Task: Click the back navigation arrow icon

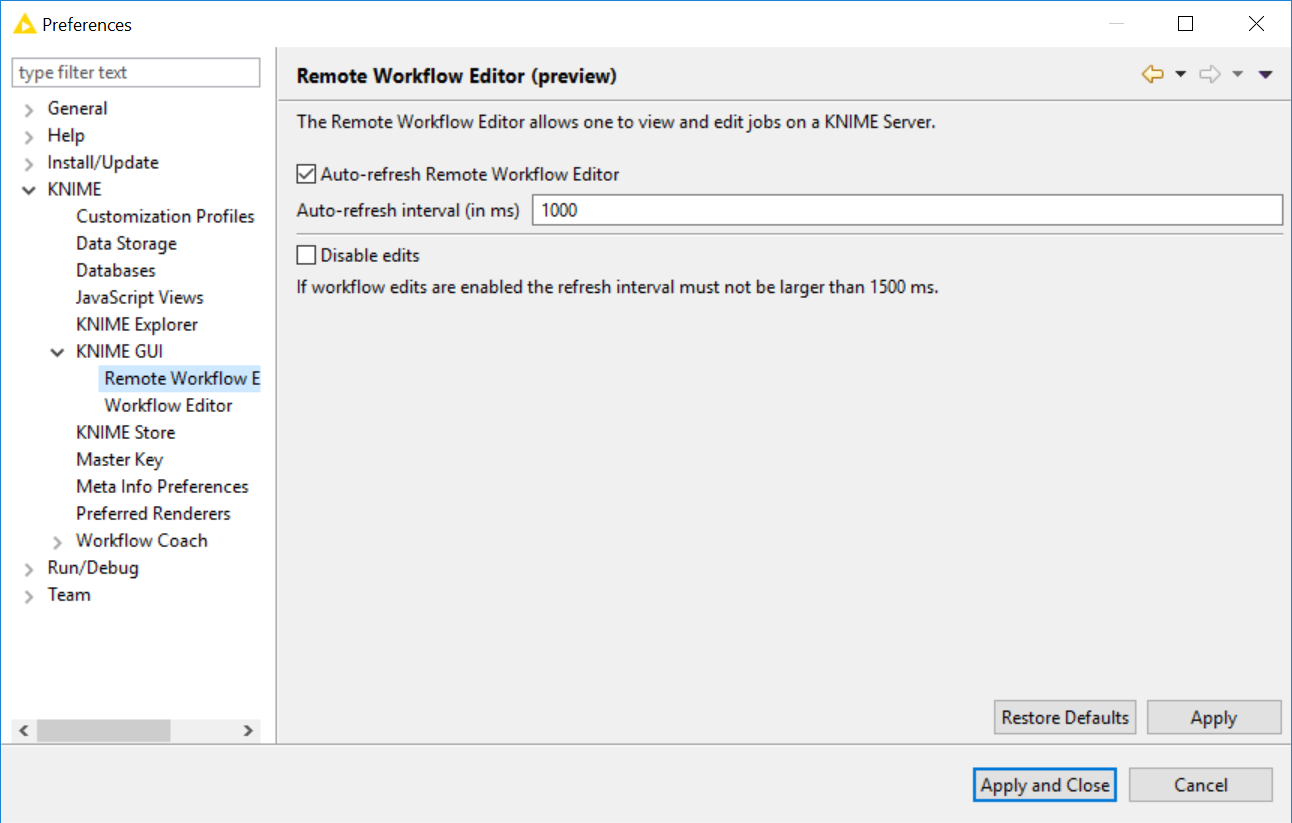Action: tap(1153, 74)
